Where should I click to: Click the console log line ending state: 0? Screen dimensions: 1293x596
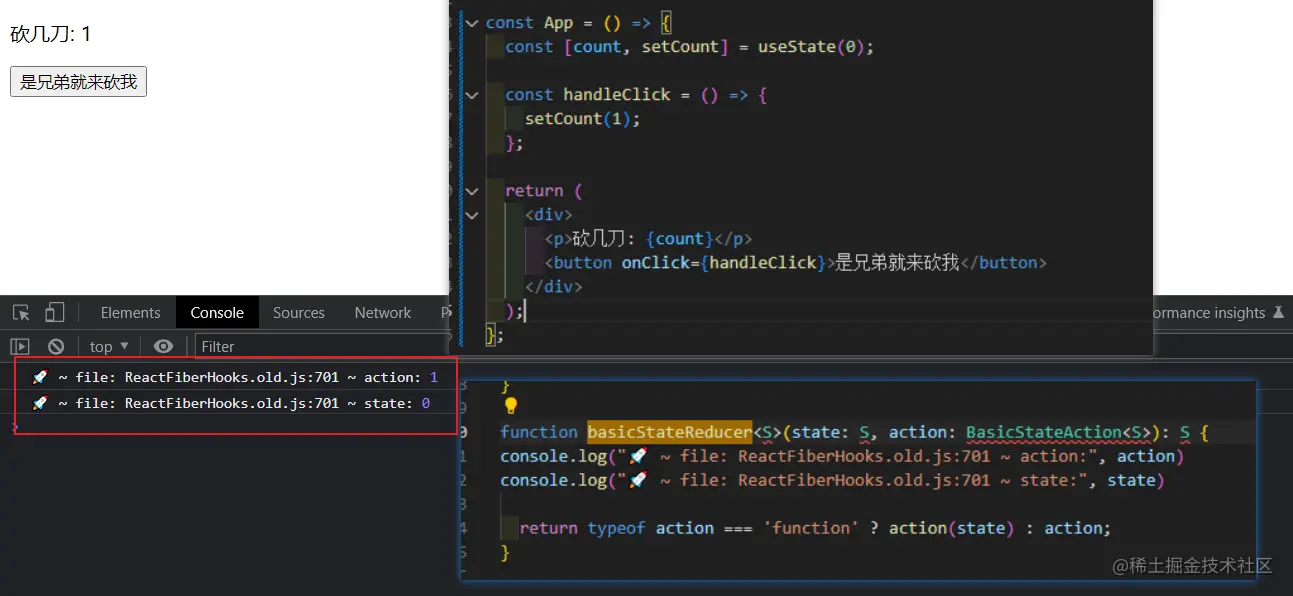tap(231, 403)
